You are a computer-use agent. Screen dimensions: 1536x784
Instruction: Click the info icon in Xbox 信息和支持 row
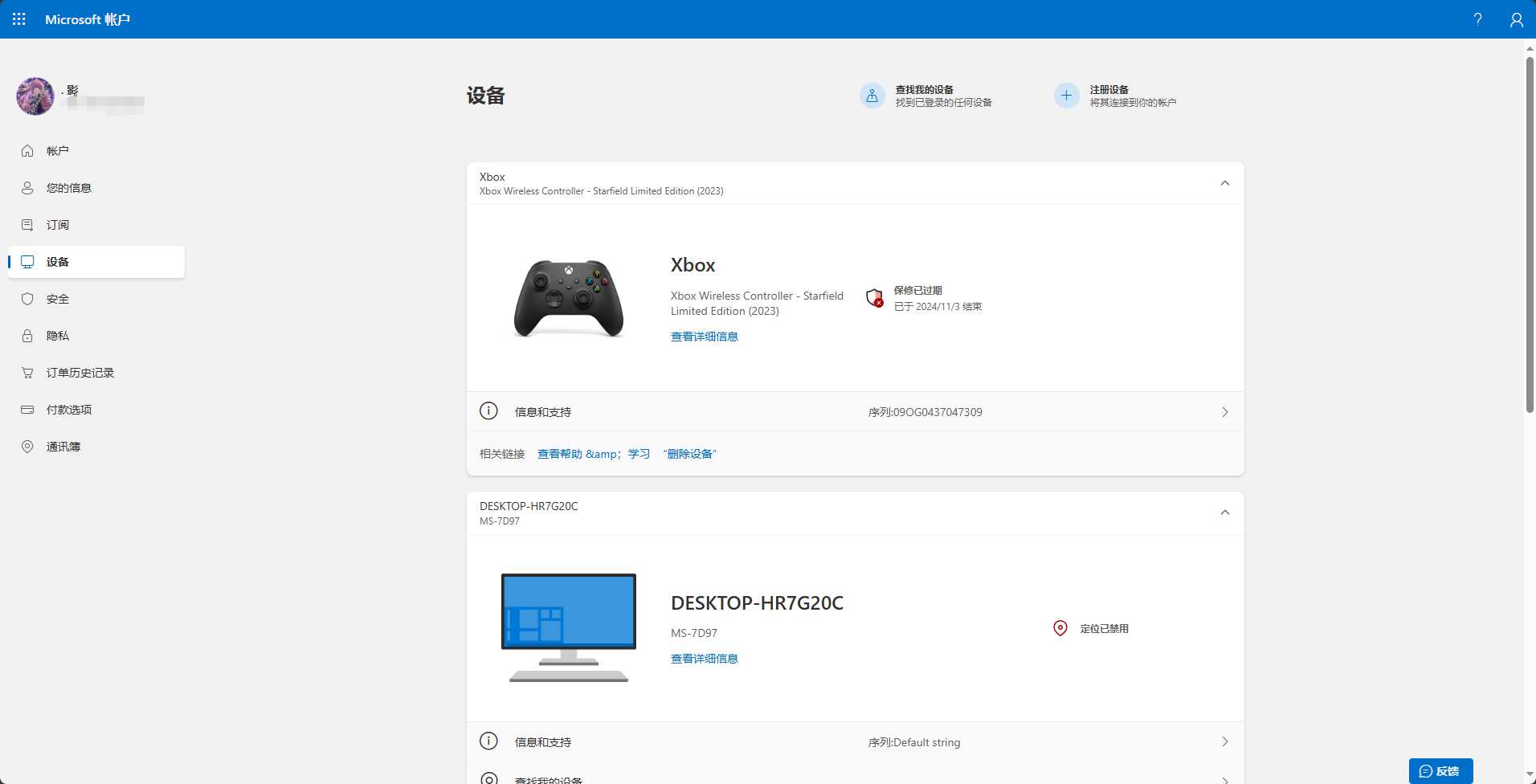488,411
